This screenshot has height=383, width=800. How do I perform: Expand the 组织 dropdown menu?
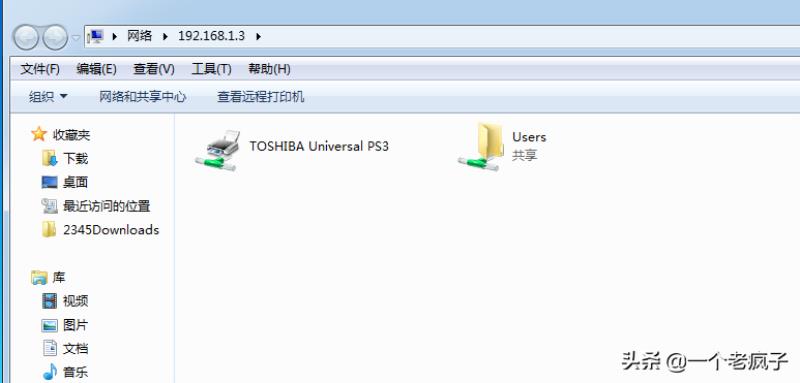click(x=48, y=96)
